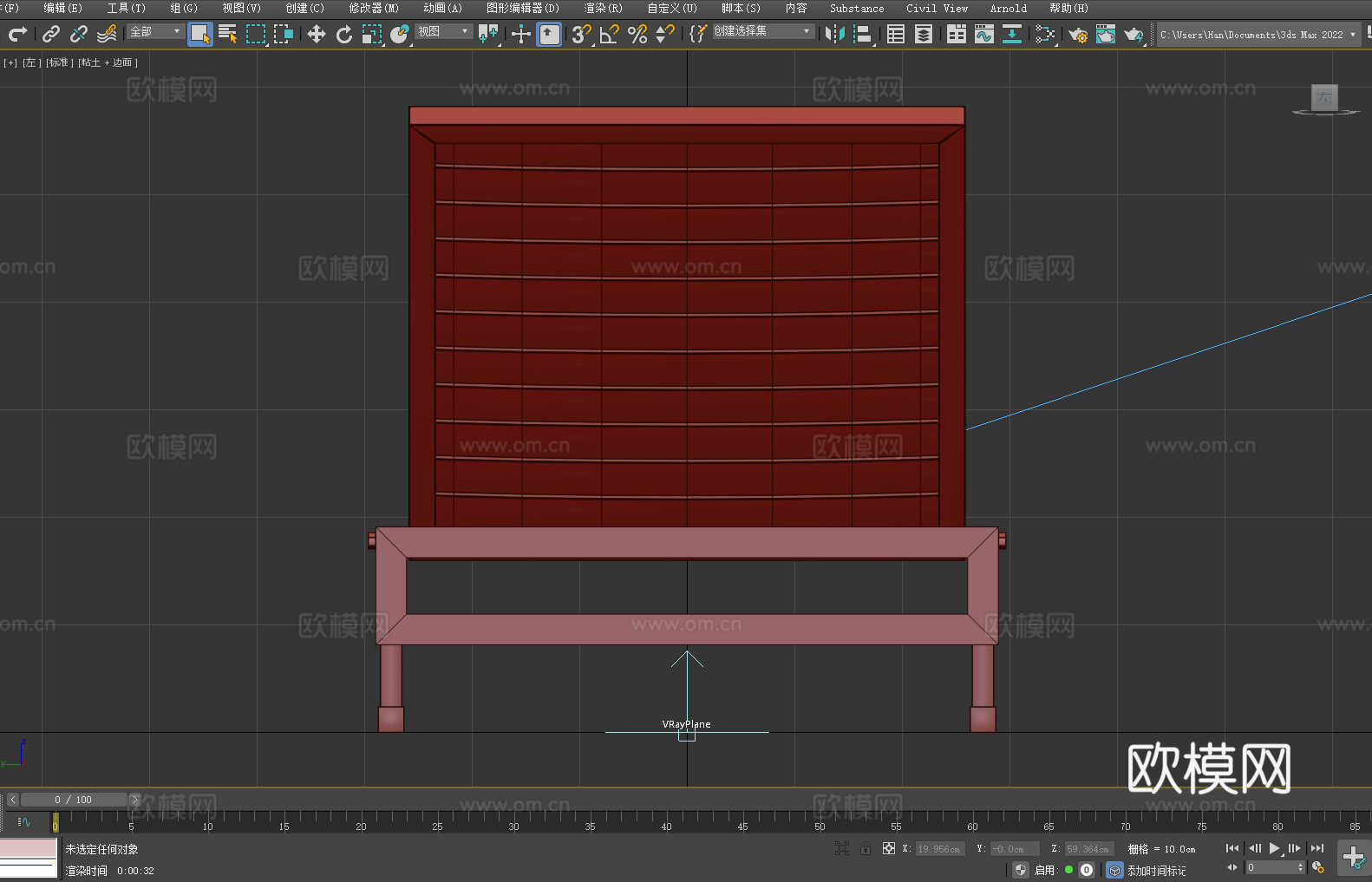Screen dimensions: 1372x882
Task: Open the 创建选择集 dropdown
Action: tap(762, 31)
